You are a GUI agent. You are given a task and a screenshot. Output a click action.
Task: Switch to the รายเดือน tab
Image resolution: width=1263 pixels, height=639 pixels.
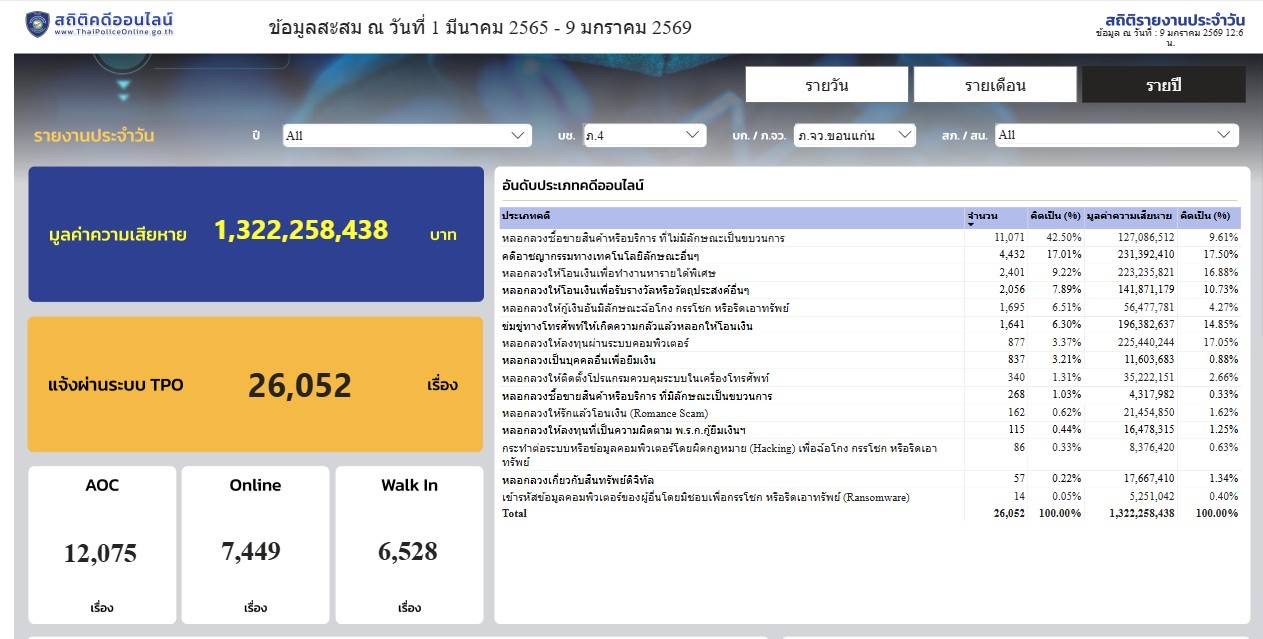pyautogui.click(x=994, y=85)
